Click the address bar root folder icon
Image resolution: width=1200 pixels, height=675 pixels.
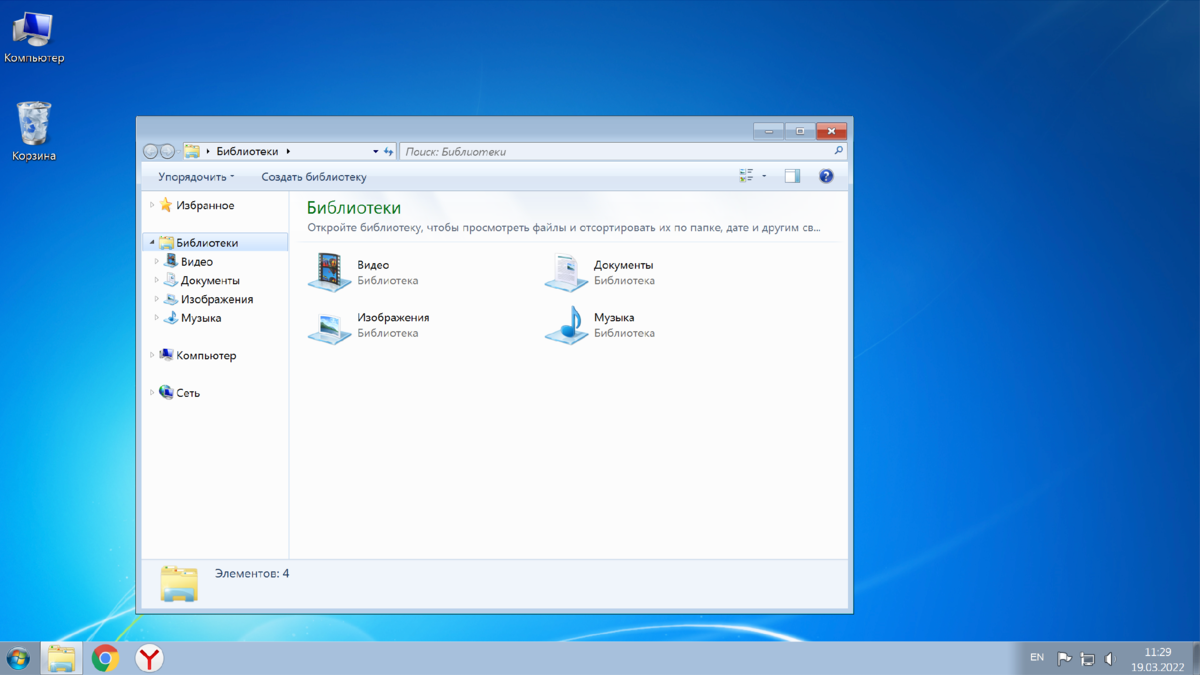[192, 151]
